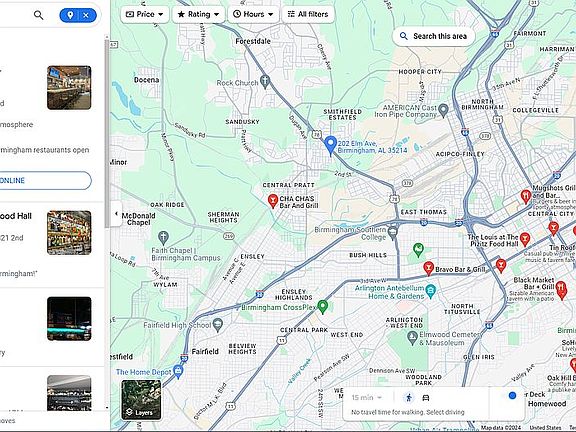
Task: Collapse the side panel arrow
Action: 116,214
